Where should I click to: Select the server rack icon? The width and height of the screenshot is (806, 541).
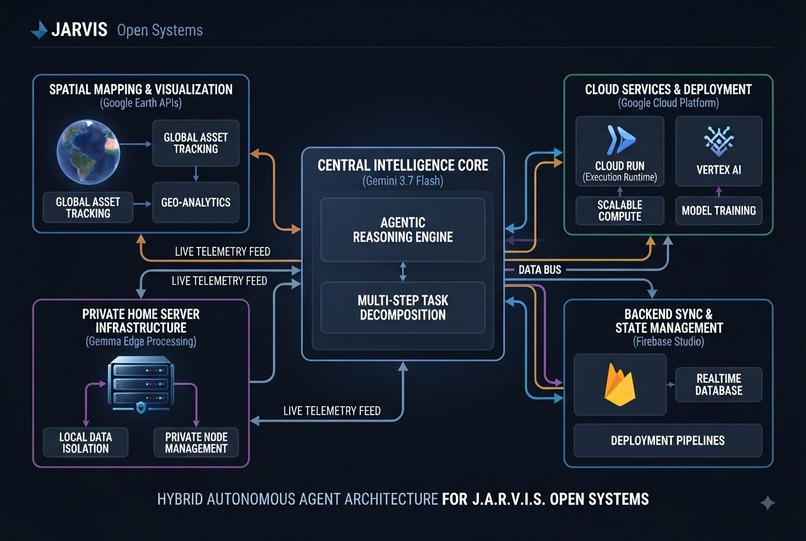click(x=141, y=384)
